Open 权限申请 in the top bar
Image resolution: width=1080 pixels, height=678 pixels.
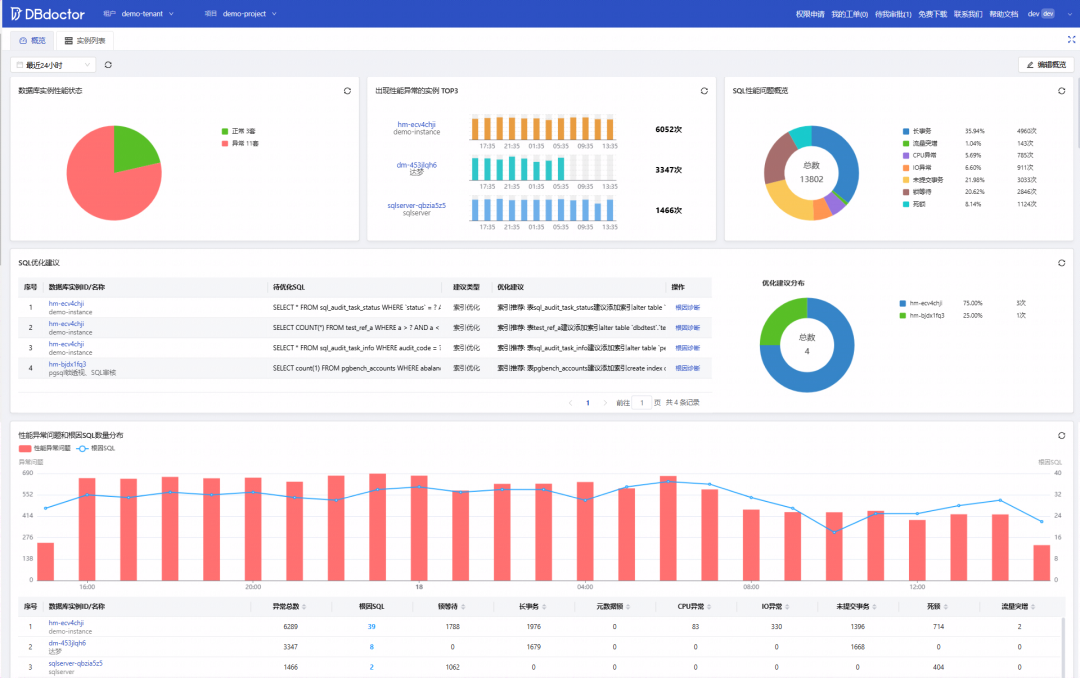[x=809, y=14]
